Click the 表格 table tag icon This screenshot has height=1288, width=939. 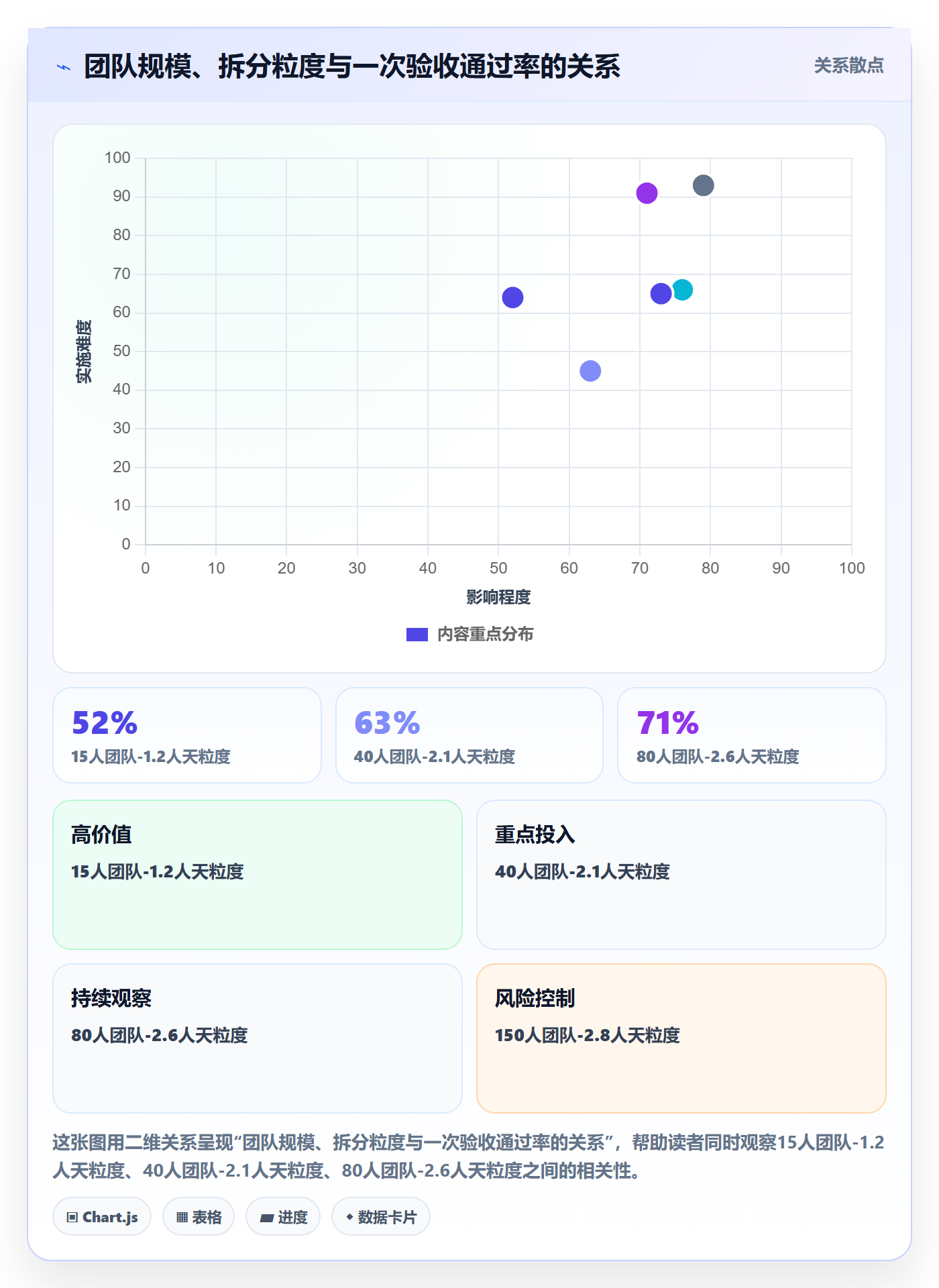coord(182,1217)
